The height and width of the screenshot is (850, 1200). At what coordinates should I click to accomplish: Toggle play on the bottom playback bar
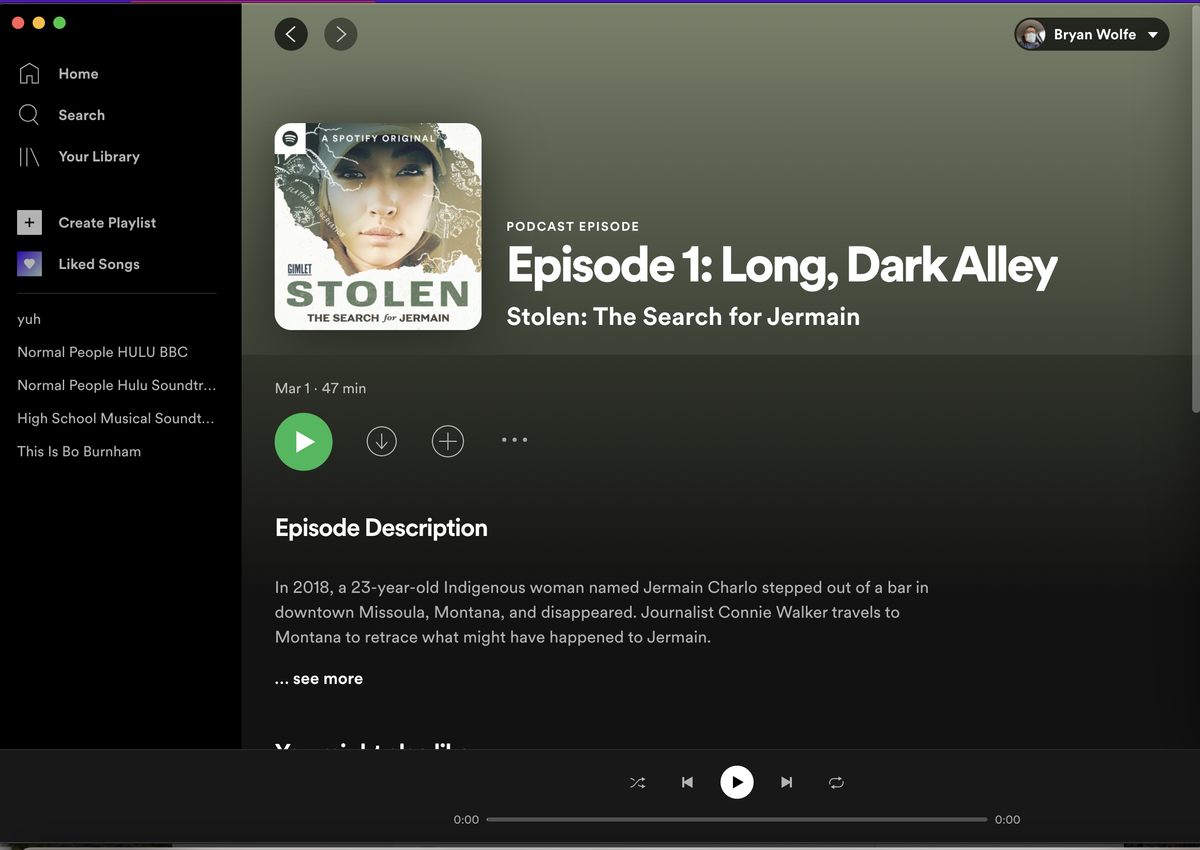tap(737, 782)
